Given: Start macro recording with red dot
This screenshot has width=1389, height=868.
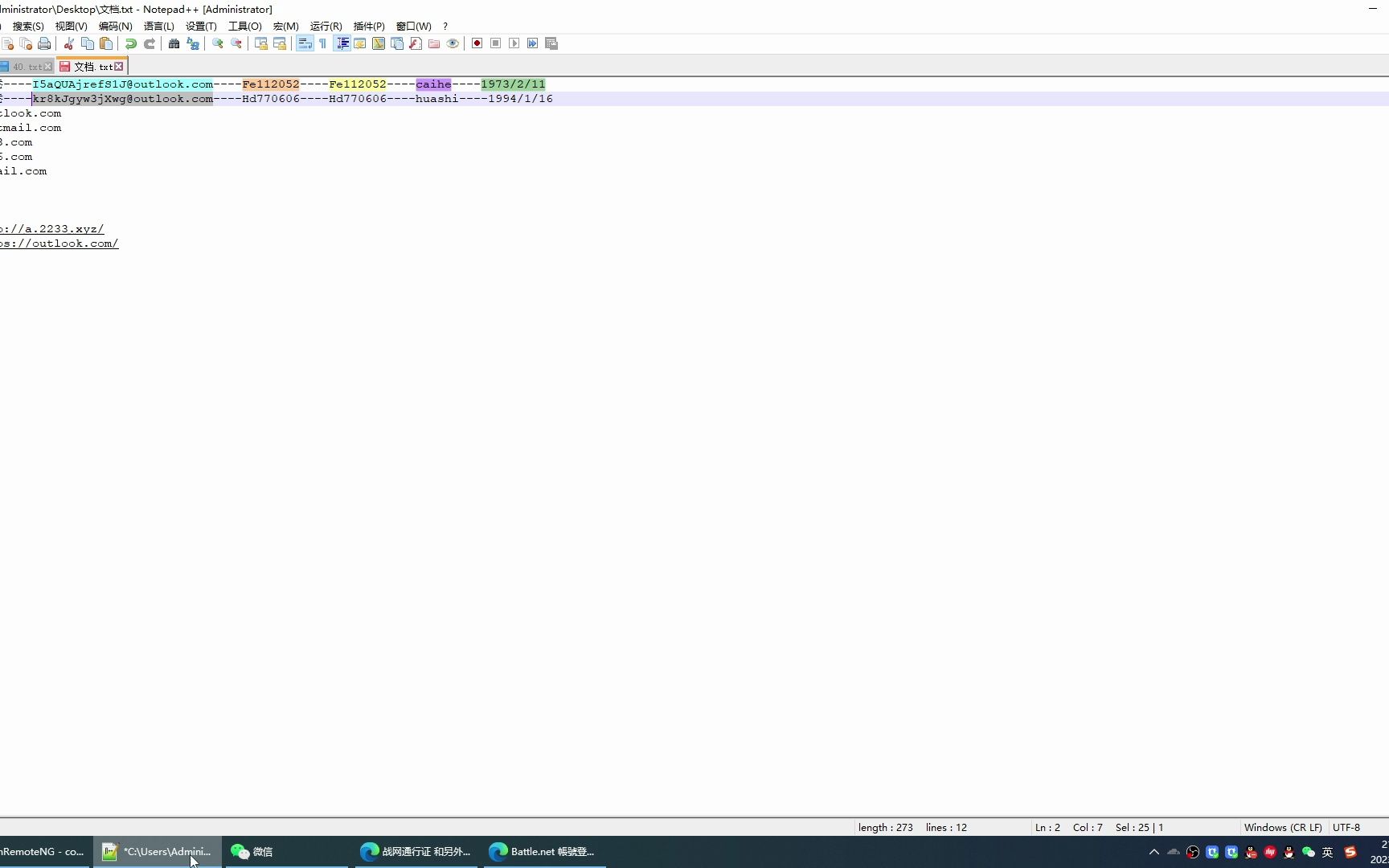Looking at the screenshot, I should (x=477, y=43).
